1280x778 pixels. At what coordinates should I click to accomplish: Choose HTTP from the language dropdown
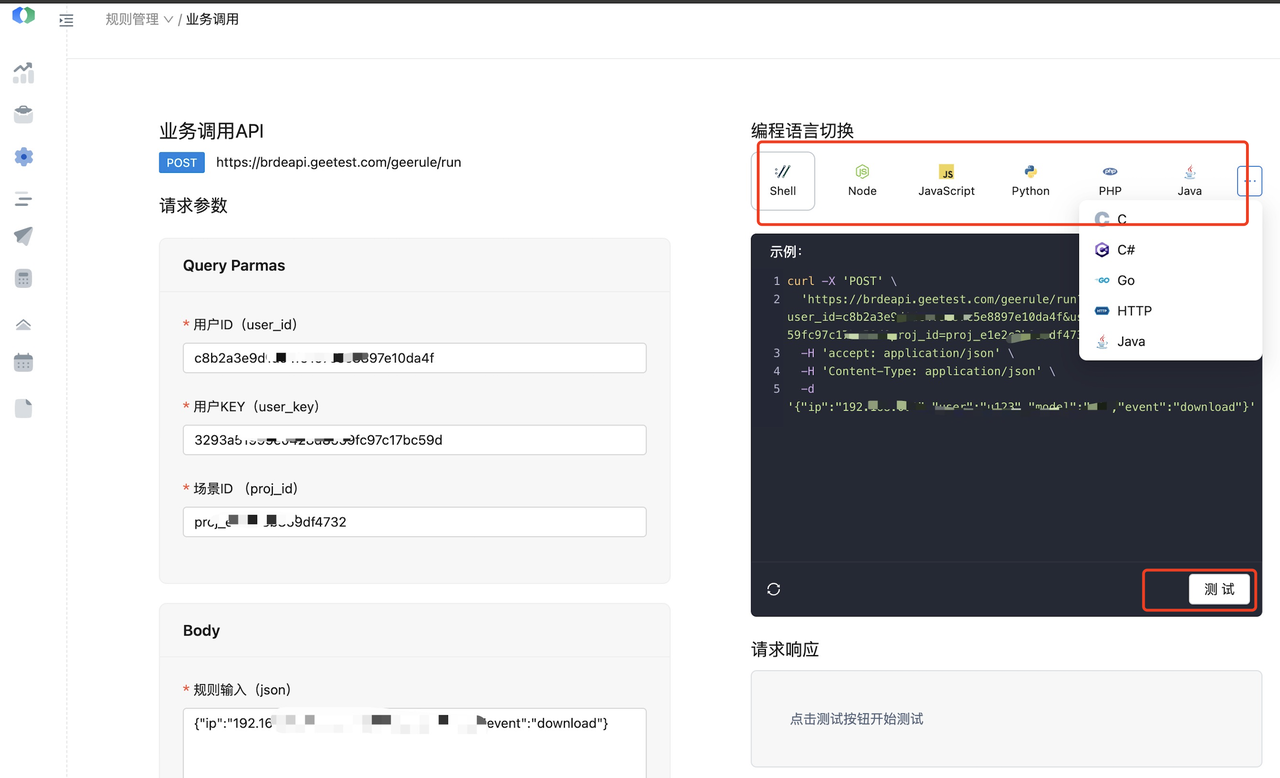1170,311
